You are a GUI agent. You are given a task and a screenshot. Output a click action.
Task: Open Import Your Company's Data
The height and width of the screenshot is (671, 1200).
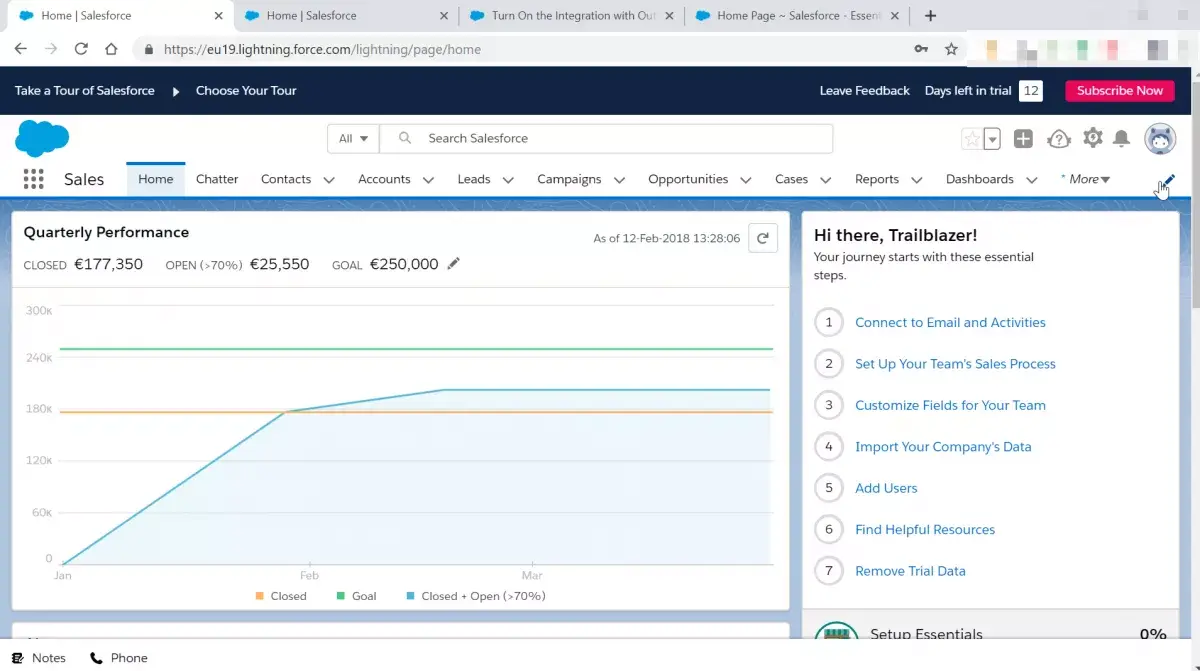(943, 447)
